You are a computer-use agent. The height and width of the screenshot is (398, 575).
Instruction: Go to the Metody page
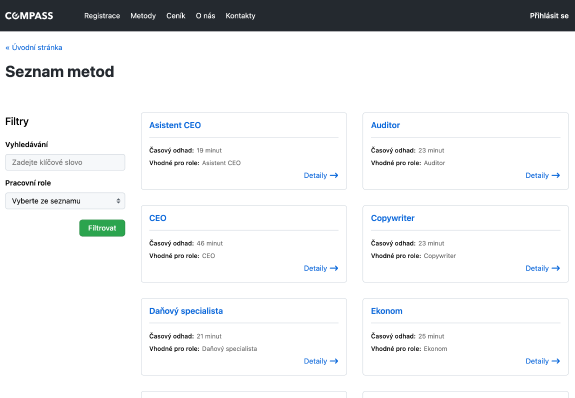pyautogui.click(x=143, y=16)
